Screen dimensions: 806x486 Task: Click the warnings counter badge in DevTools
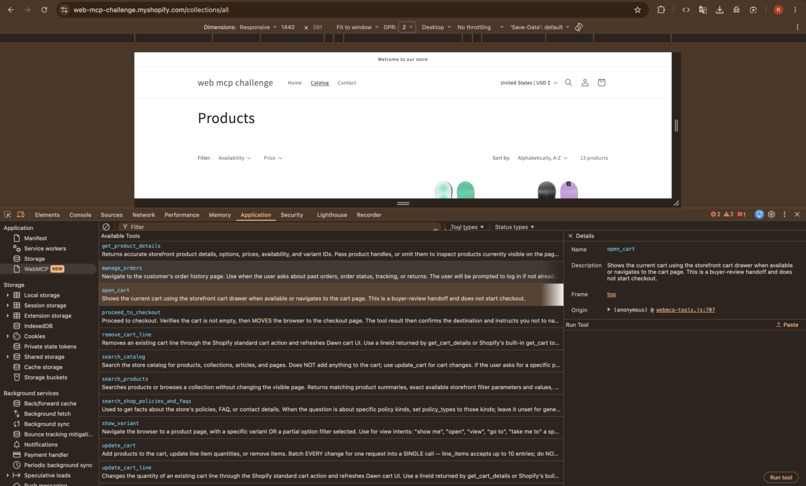pyautogui.click(x=728, y=214)
